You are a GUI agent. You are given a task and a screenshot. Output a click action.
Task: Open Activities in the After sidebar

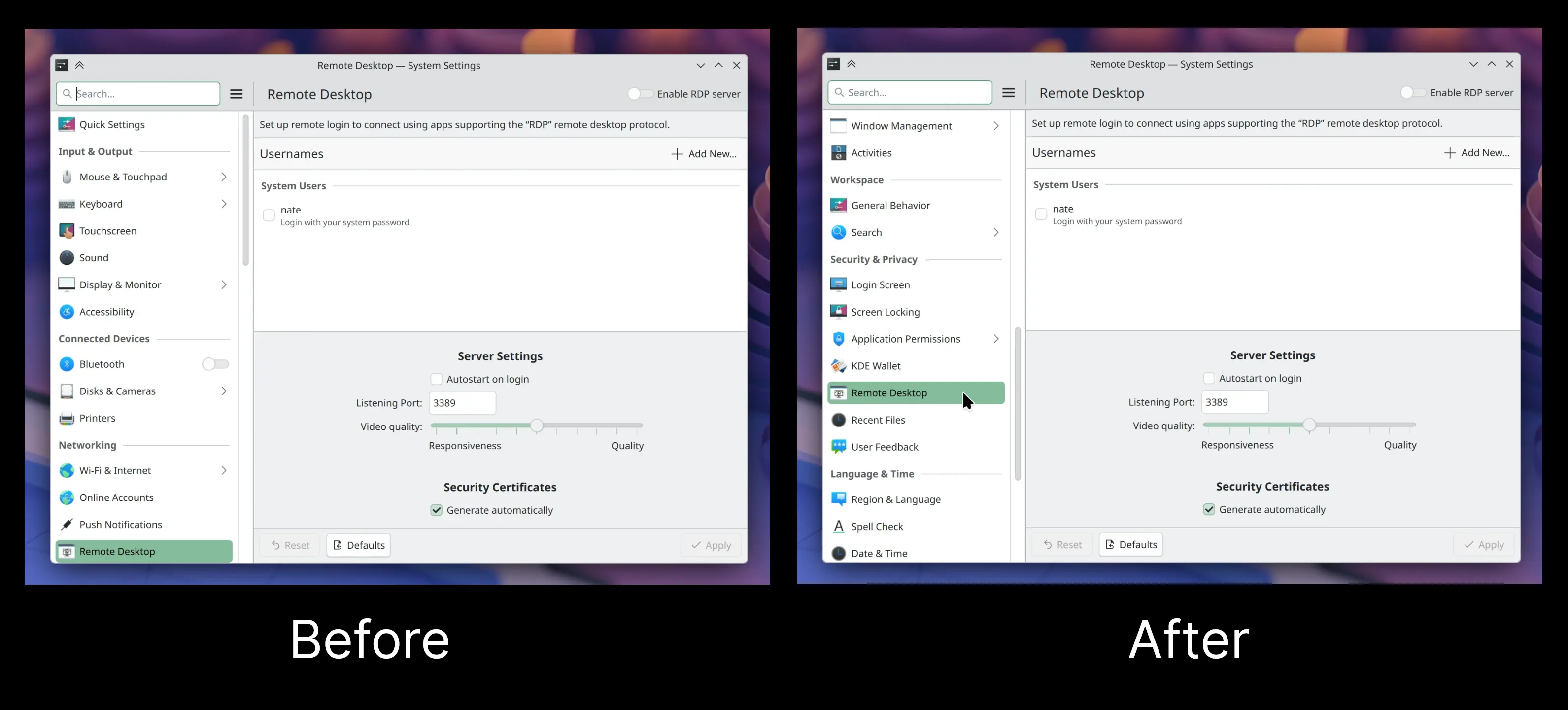coord(916,153)
